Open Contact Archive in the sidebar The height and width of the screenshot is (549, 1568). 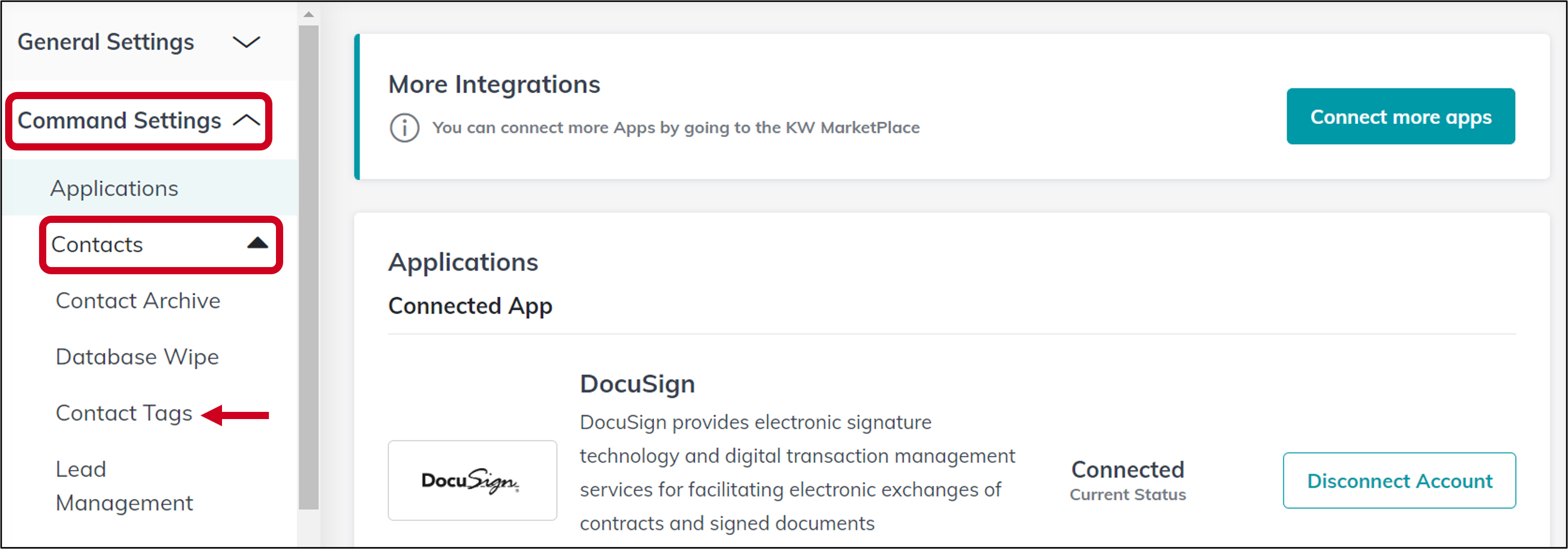pos(138,300)
